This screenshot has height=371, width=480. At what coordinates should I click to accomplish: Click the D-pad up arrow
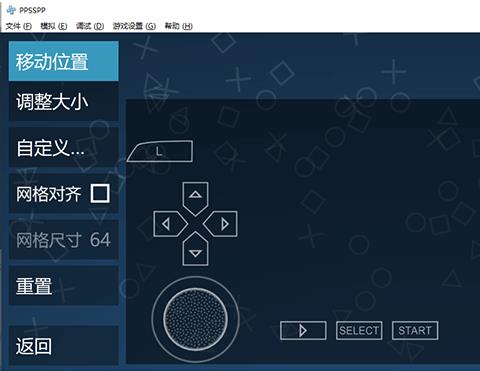pyautogui.click(x=195, y=198)
